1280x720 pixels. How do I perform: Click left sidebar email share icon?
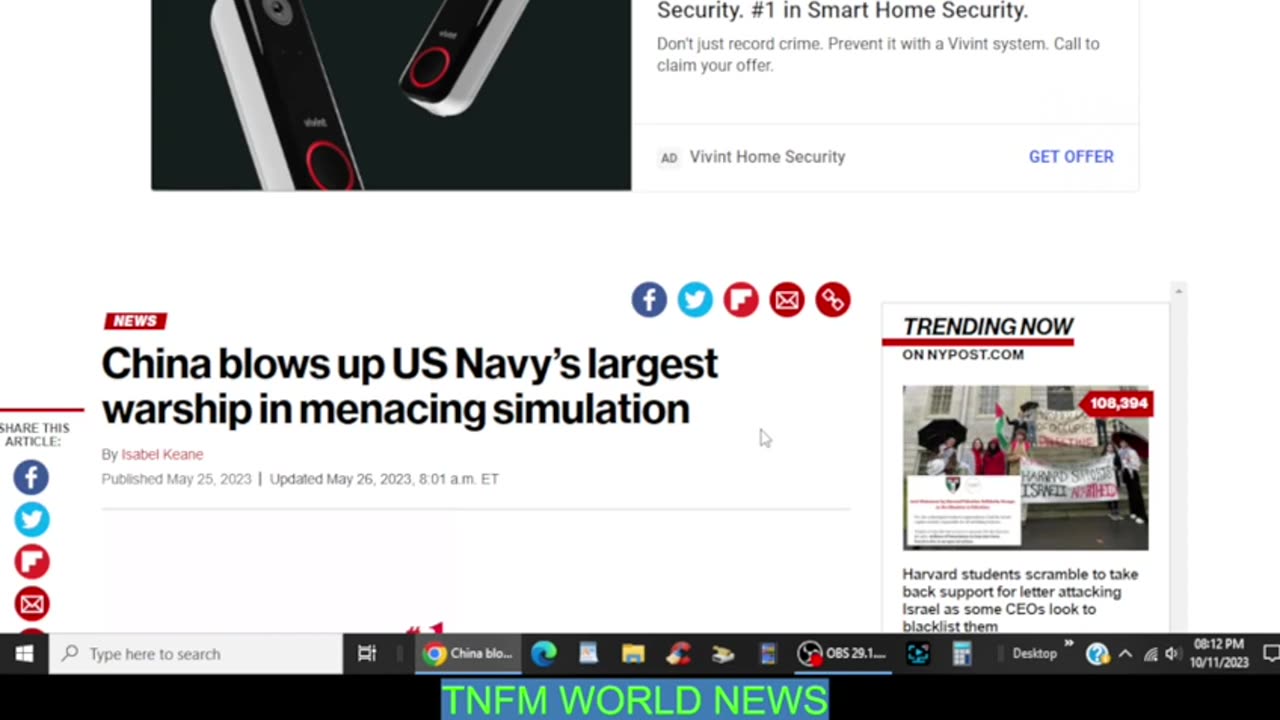pyautogui.click(x=31, y=604)
